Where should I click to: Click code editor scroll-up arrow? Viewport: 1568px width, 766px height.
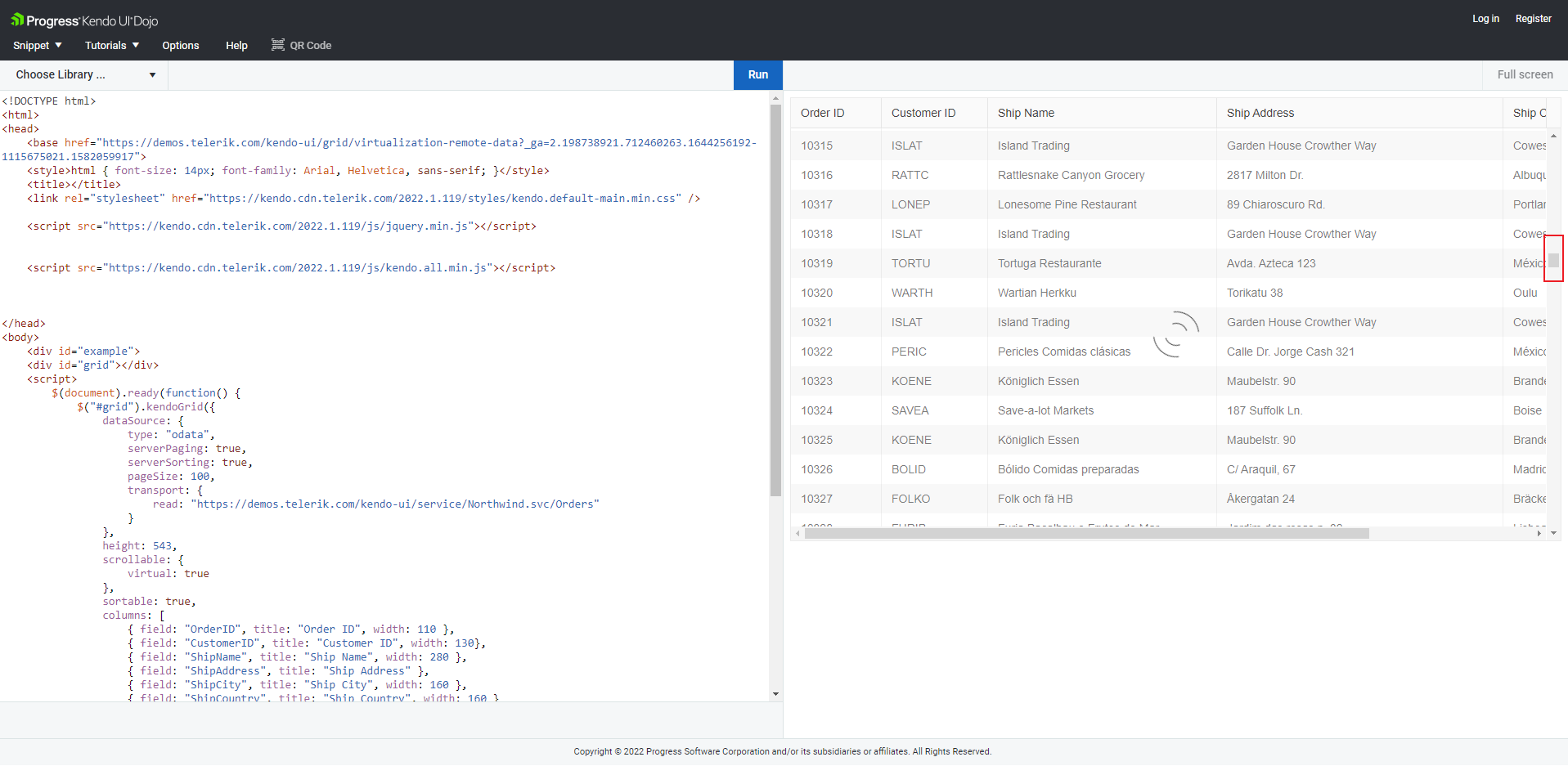pos(775,98)
